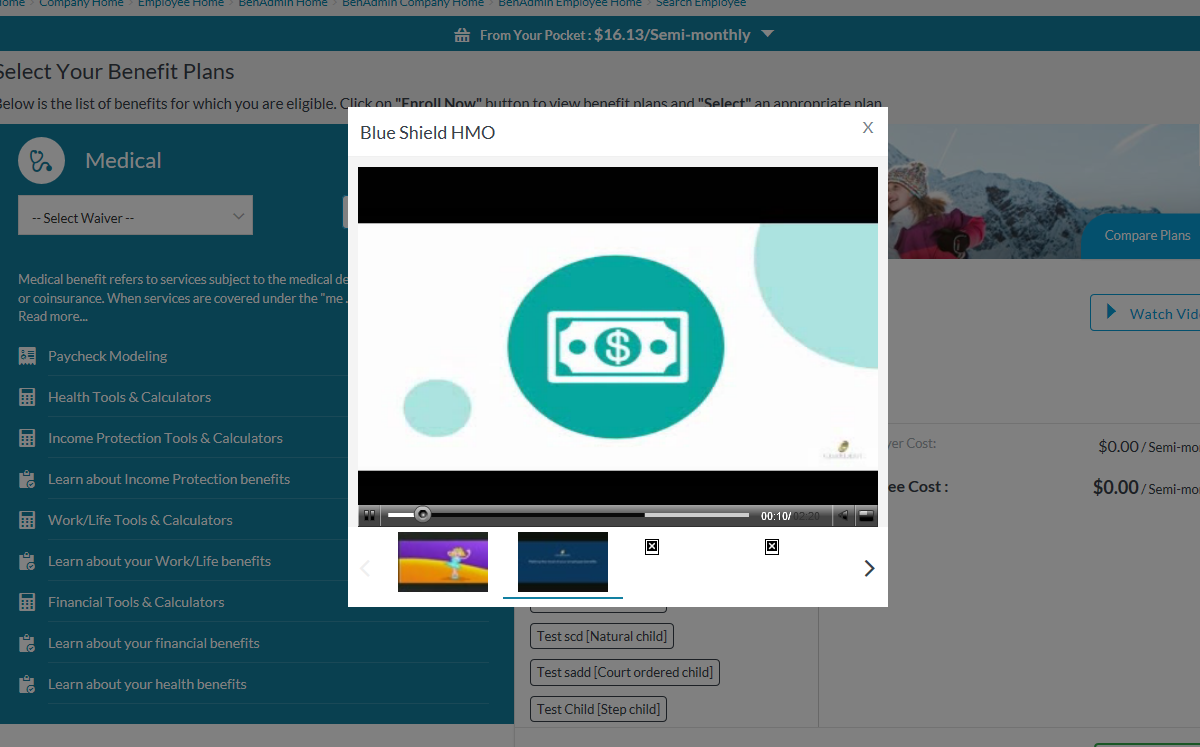The height and width of the screenshot is (747, 1200).
Task: Open Financial Tools & Calculators
Action: [x=136, y=602]
